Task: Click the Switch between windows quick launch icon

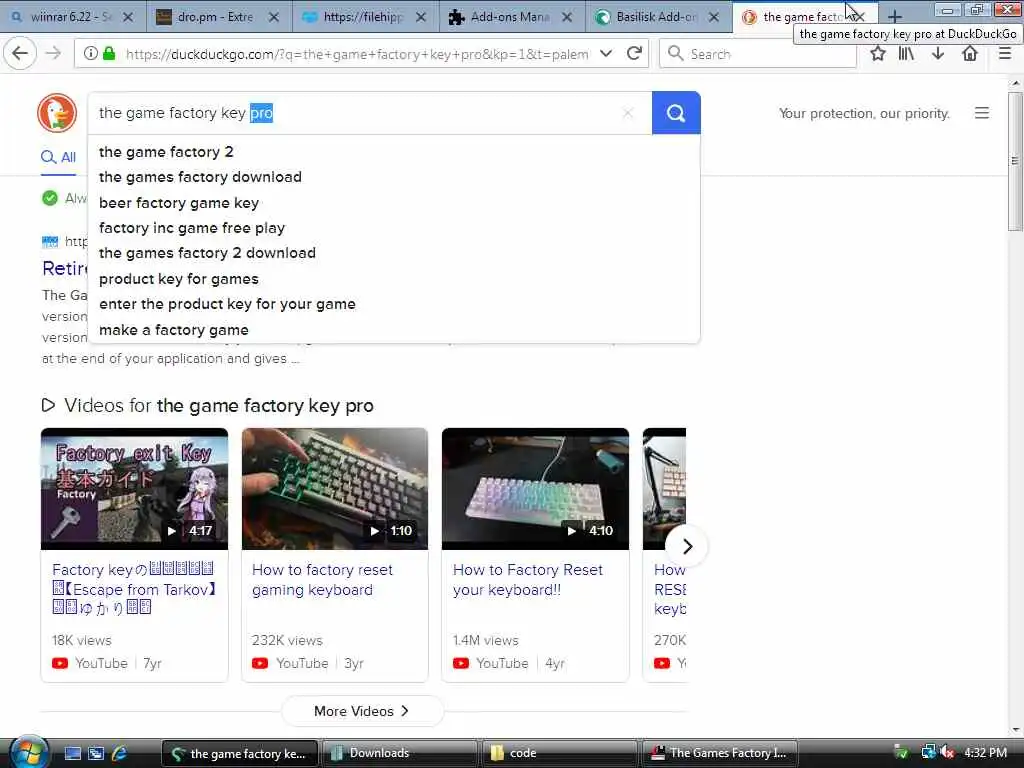Action: pos(96,753)
